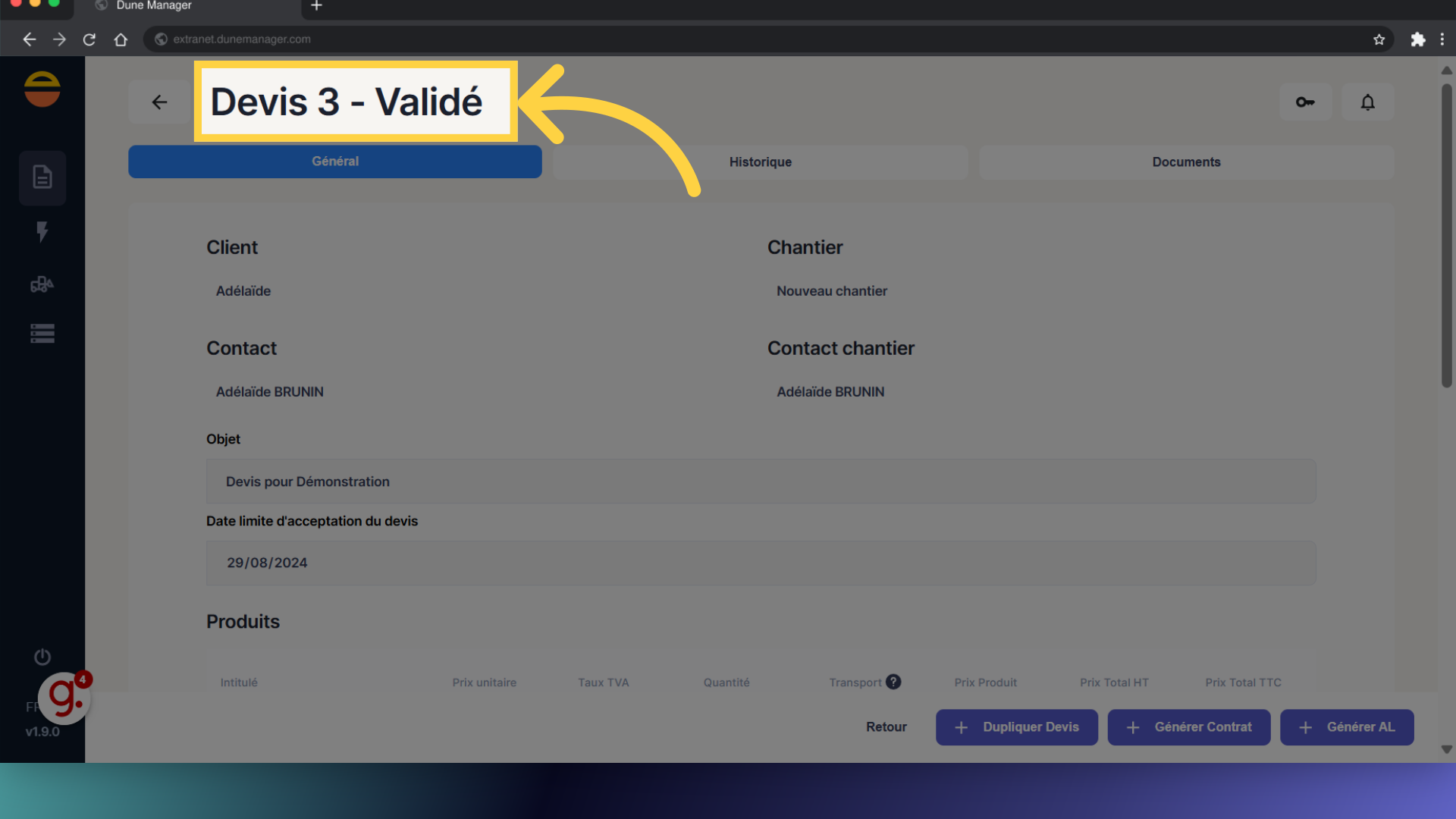Go back using the Retour button

click(886, 726)
